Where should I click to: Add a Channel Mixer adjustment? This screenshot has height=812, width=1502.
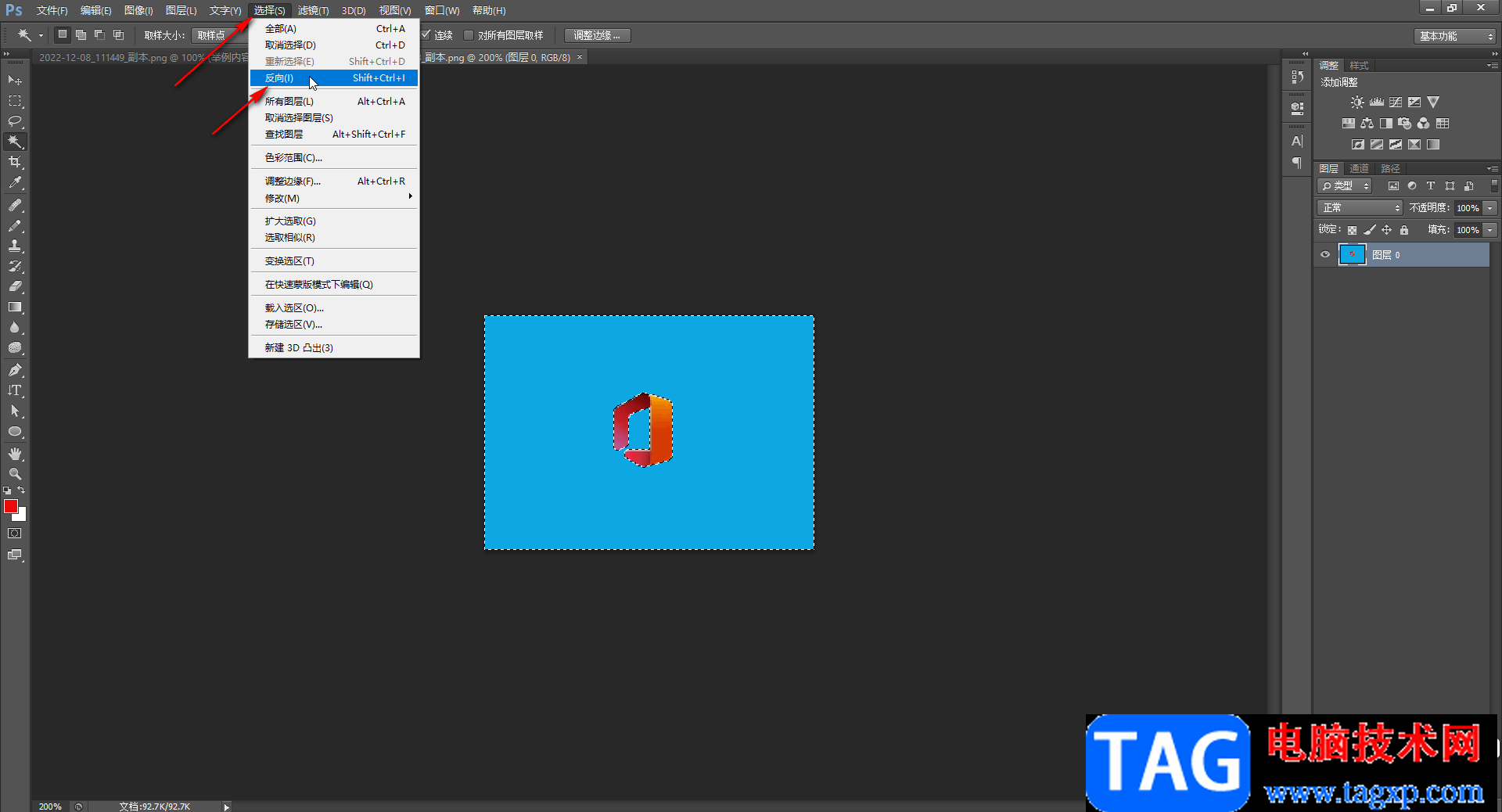point(1424,124)
